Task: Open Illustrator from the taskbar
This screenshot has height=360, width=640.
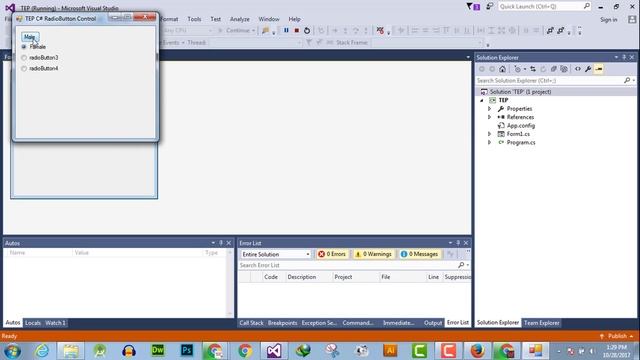Action: click(x=390, y=351)
